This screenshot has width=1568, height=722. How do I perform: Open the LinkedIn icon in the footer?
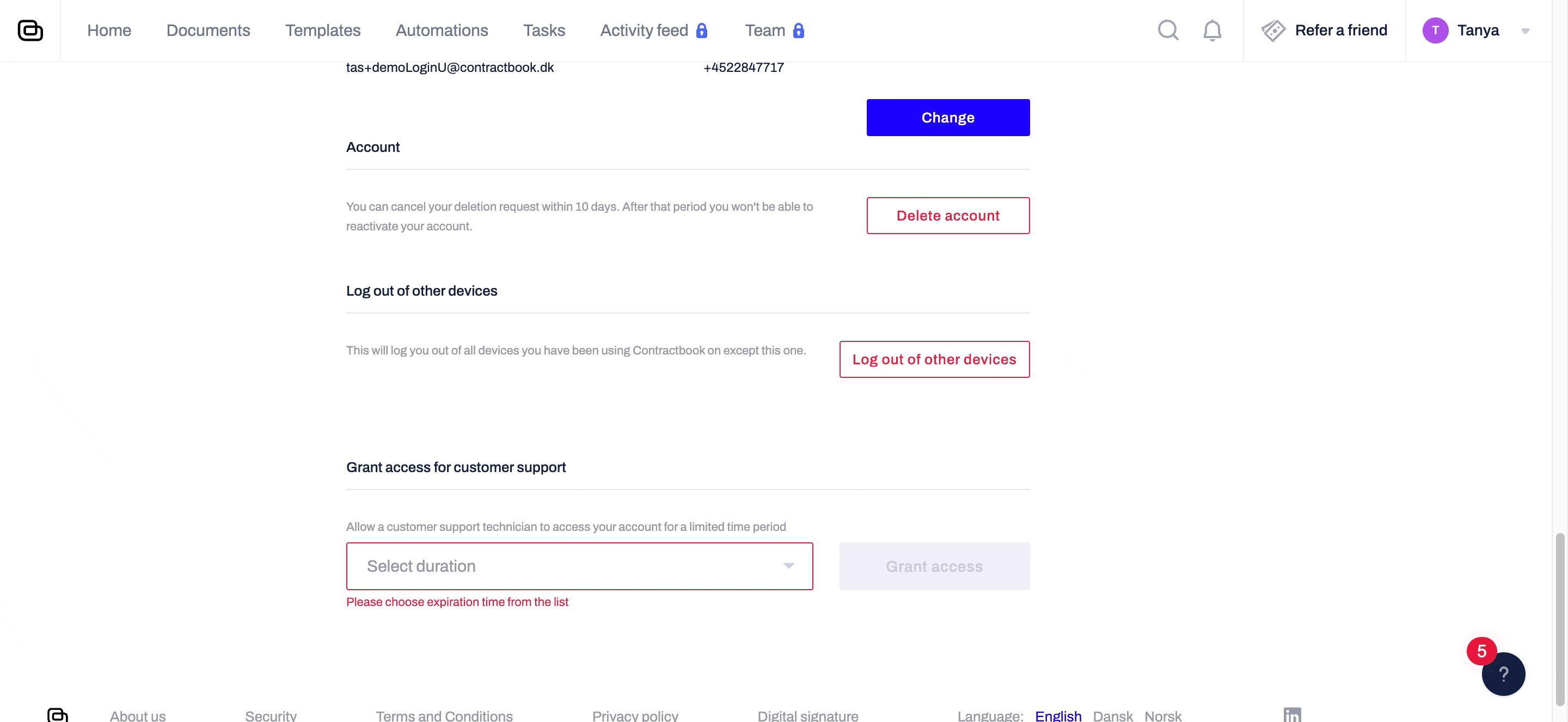coord(1291,715)
